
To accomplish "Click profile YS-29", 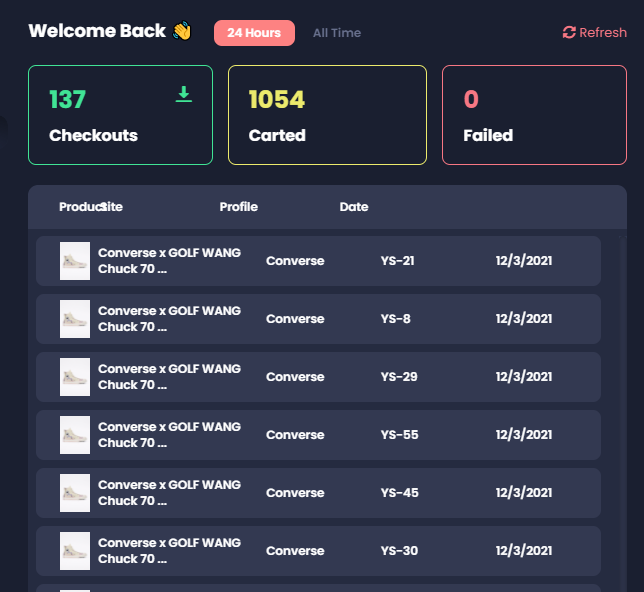I will (x=399, y=377).
